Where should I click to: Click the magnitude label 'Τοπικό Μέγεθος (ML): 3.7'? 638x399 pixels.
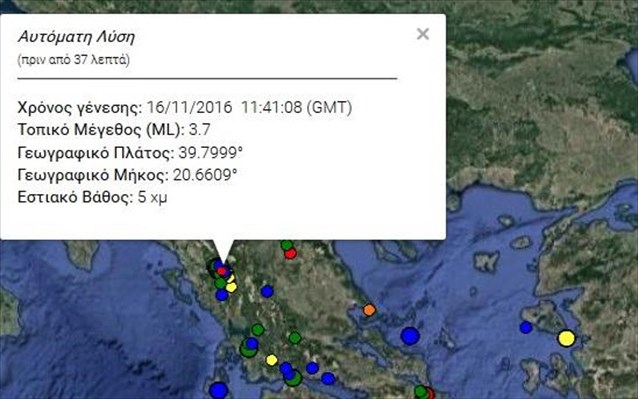[114, 130]
